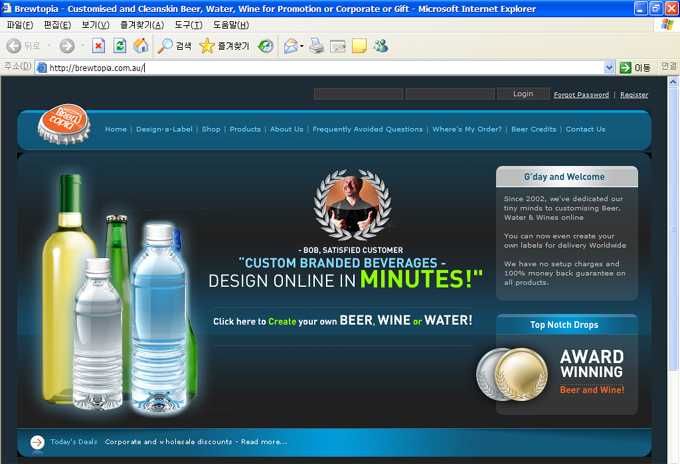Click the Register link
680x464 pixels.
coord(634,95)
